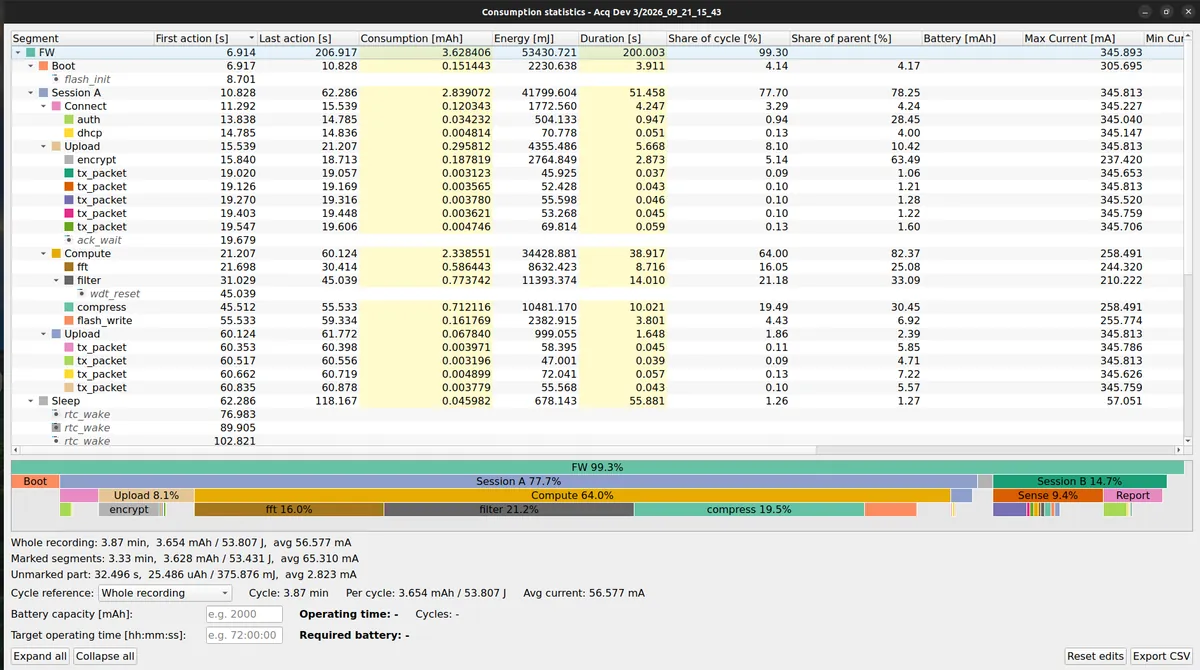Click the pink Connect row color icon
This screenshot has width=1200, height=670.
click(x=56, y=106)
